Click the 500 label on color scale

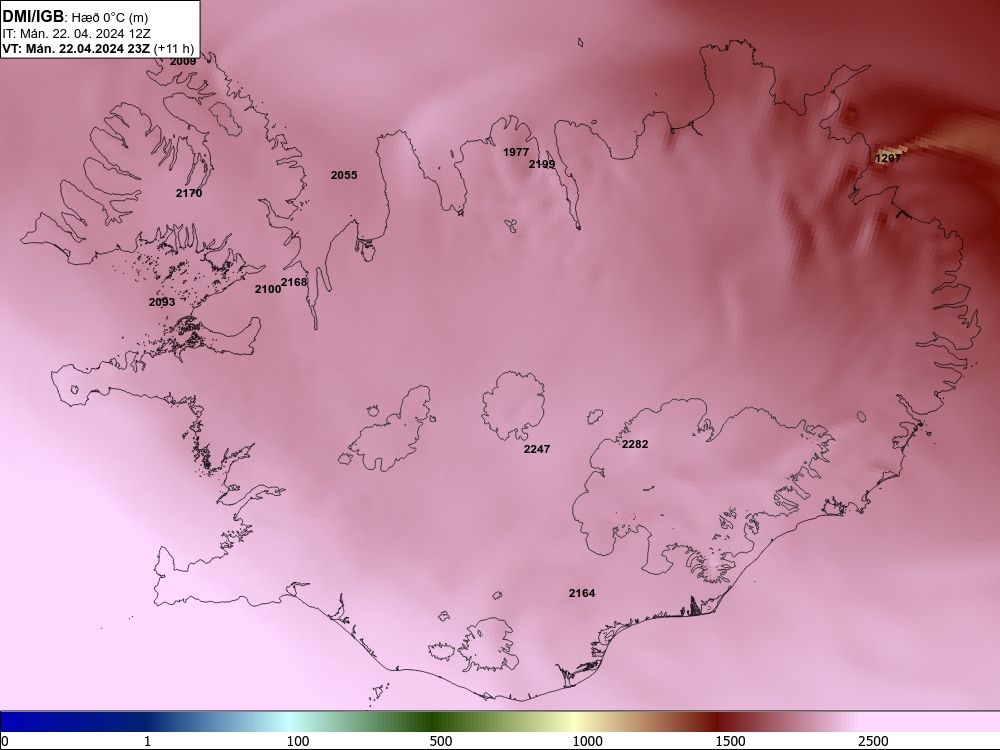pyautogui.click(x=441, y=741)
